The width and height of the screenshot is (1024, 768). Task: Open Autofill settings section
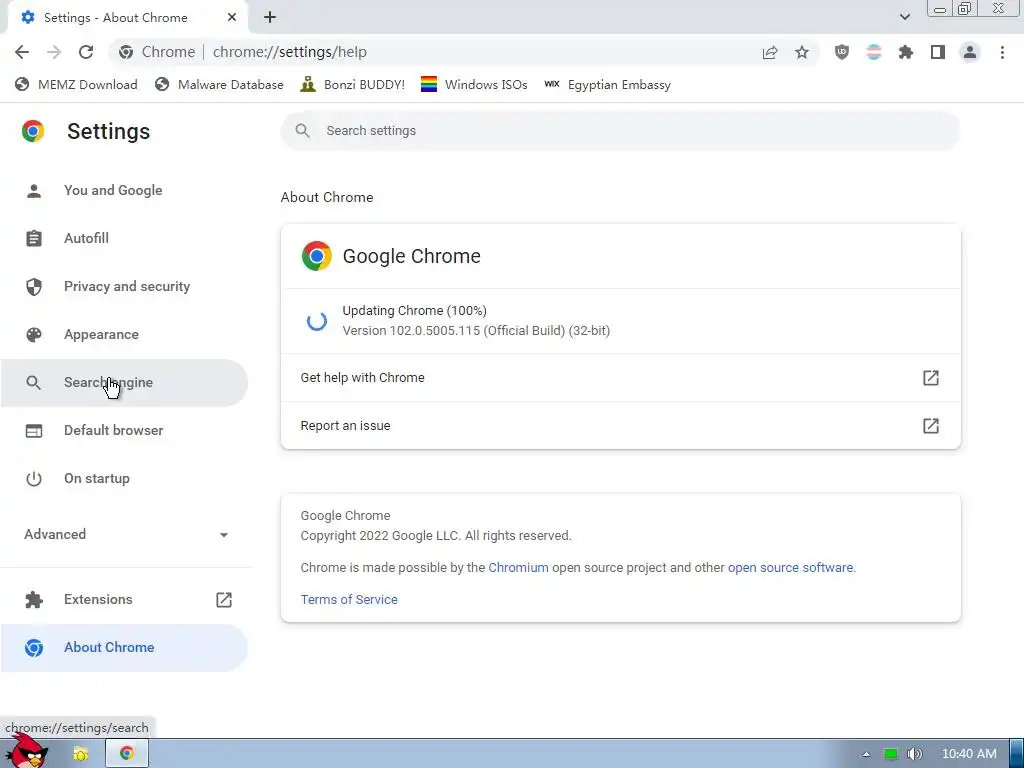point(124,238)
